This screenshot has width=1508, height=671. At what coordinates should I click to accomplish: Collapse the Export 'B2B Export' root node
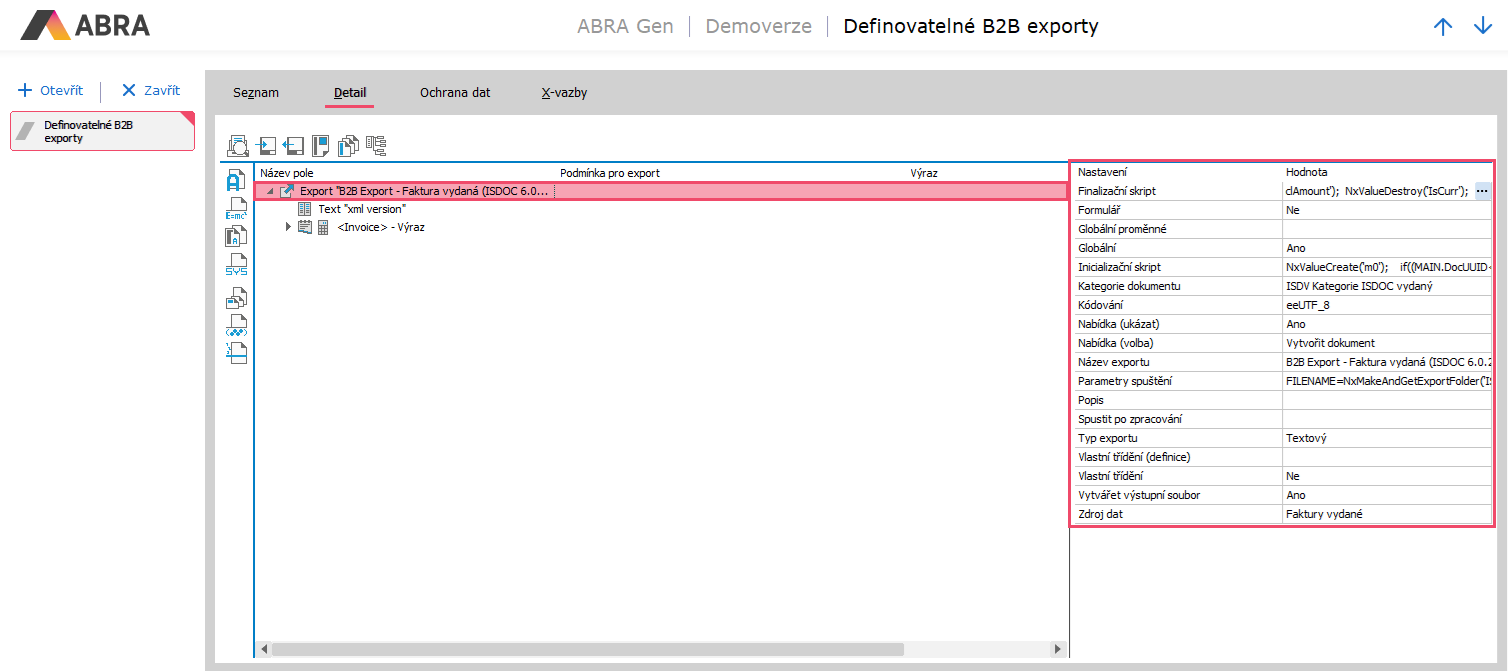coord(270,191)
